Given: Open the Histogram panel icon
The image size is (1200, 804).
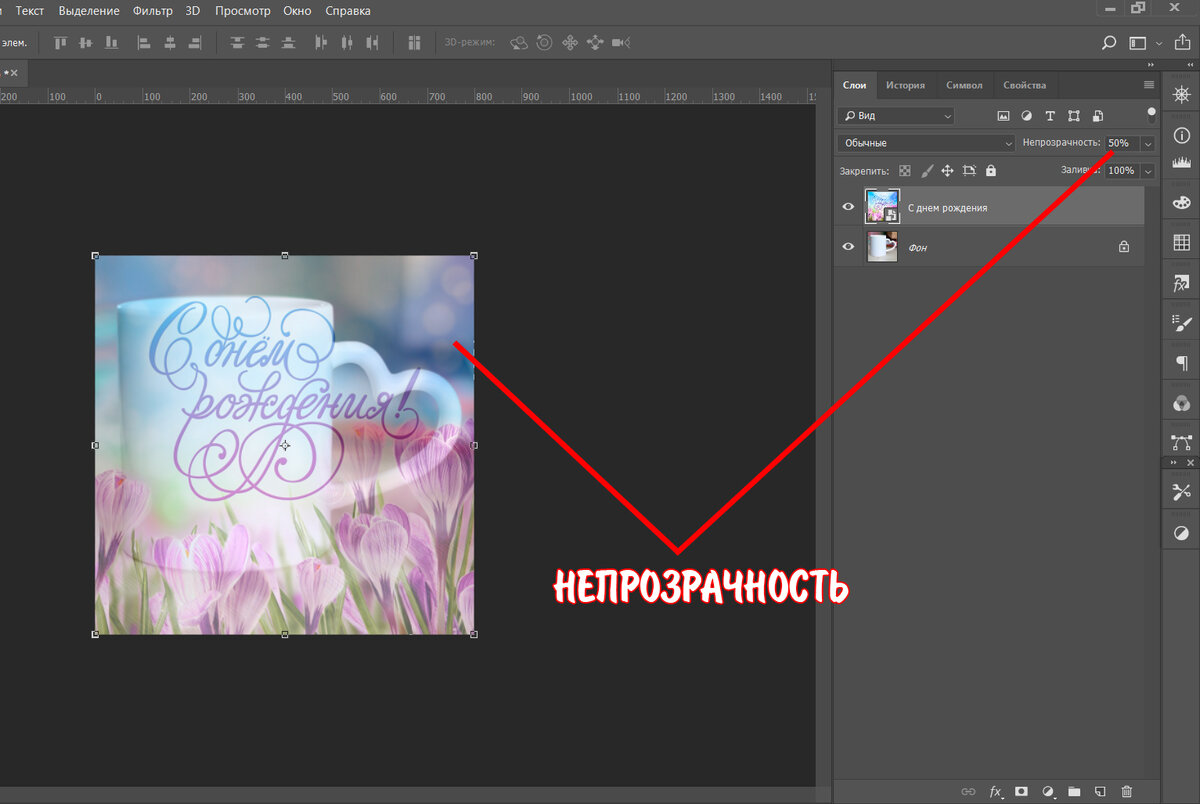Looking at the screenshot, I should (x=1181, y=163).
